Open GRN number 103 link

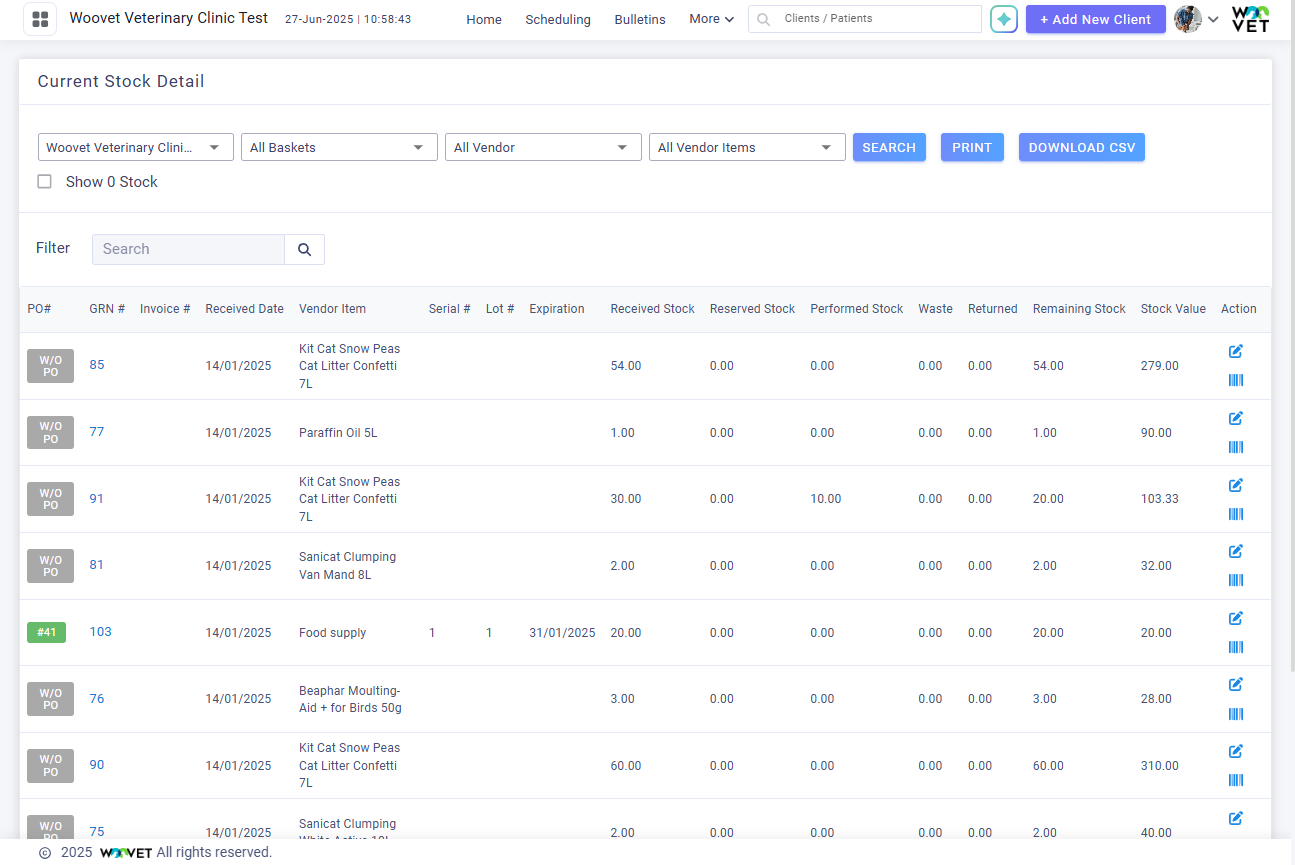(x=102, y=631)
